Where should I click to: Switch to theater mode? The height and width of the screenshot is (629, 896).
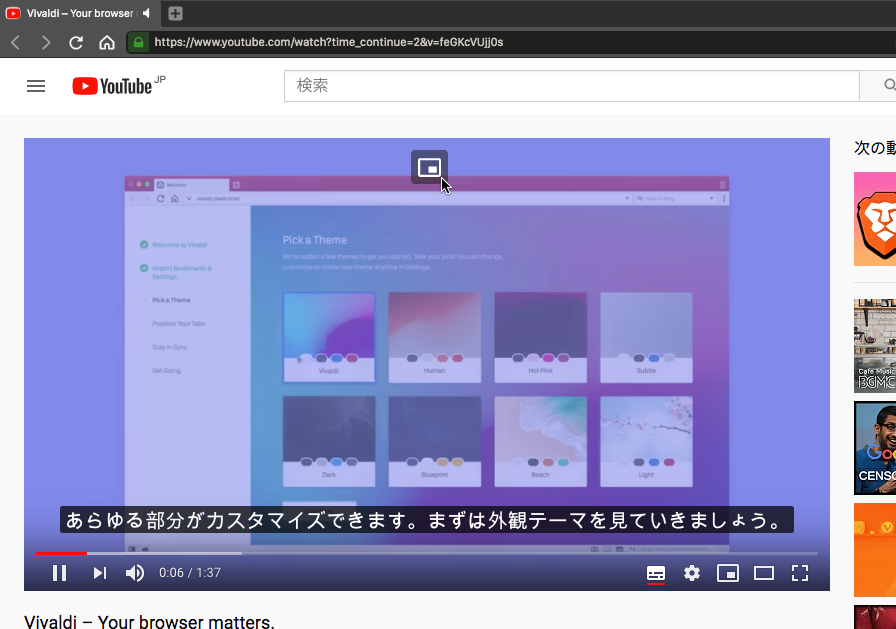763,572
